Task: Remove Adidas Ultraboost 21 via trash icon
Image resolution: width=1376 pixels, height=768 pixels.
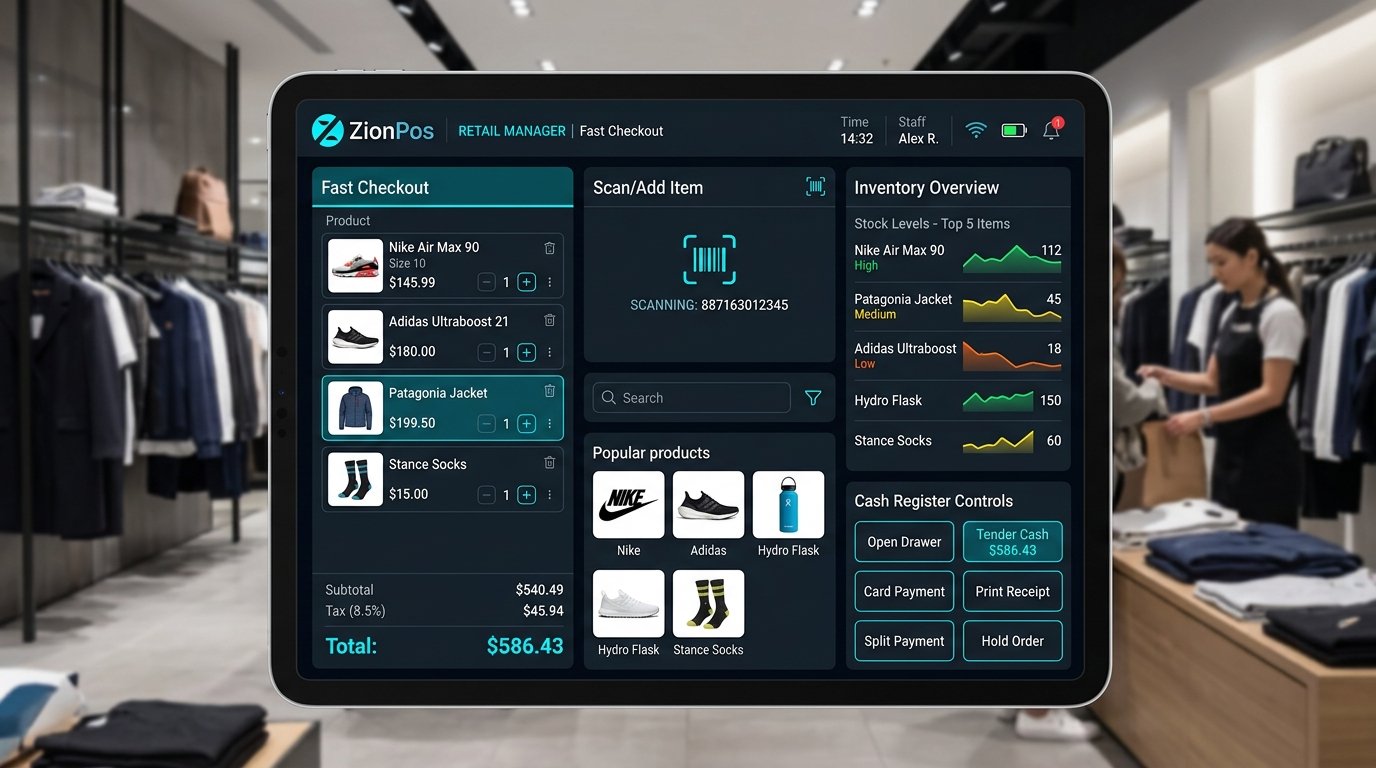Action: point(549,320)
